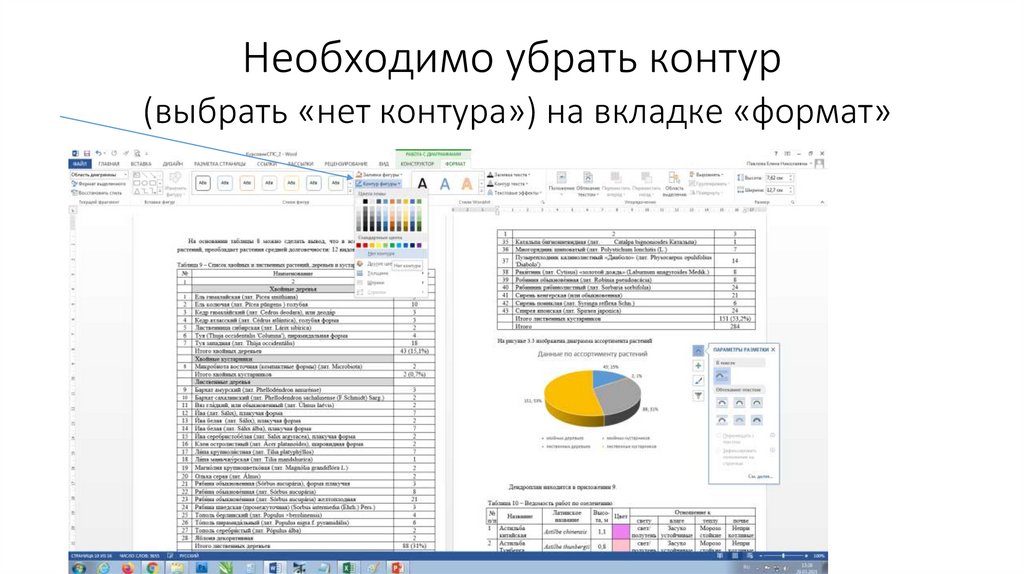Pick black theme color swatch
Screen dimensions: 1024x574
click(365, 201)
